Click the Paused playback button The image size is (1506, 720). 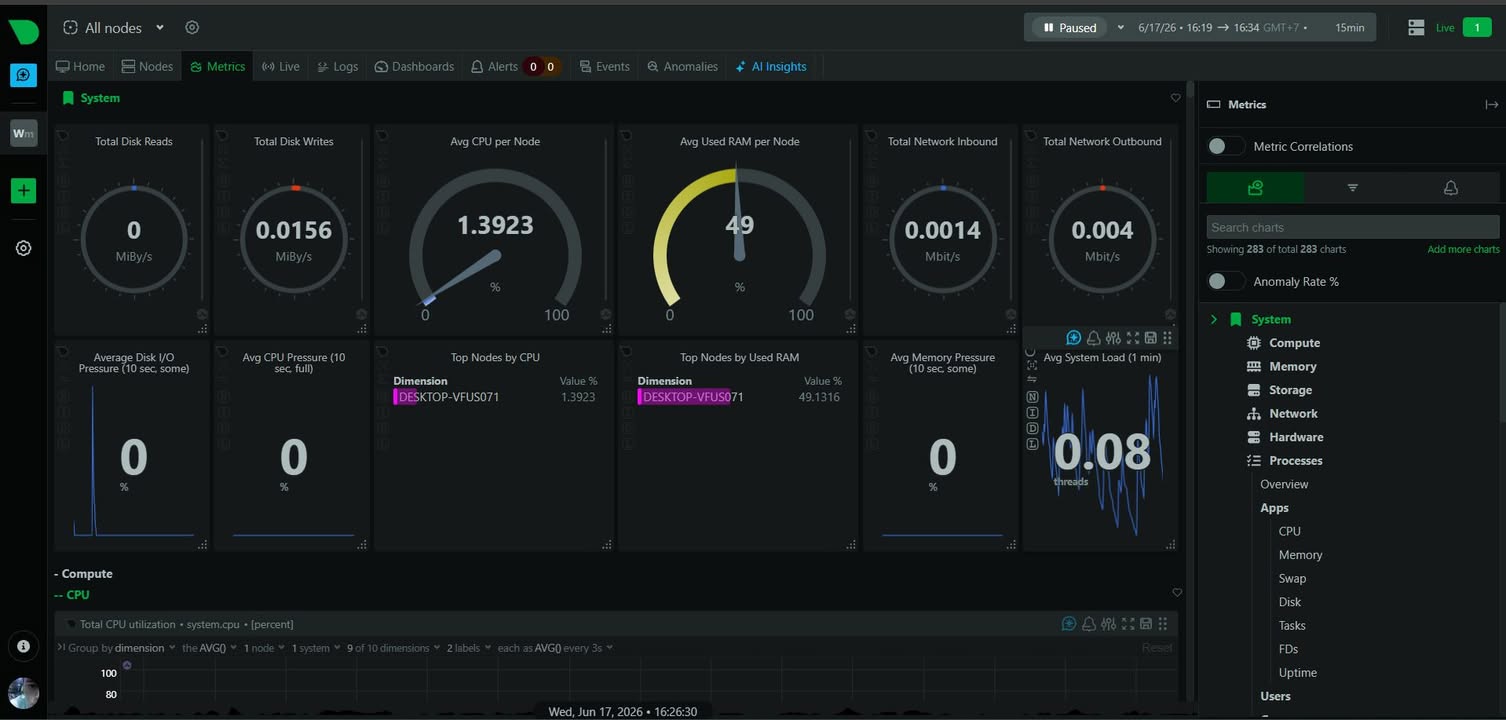[x=1070, y=28]
